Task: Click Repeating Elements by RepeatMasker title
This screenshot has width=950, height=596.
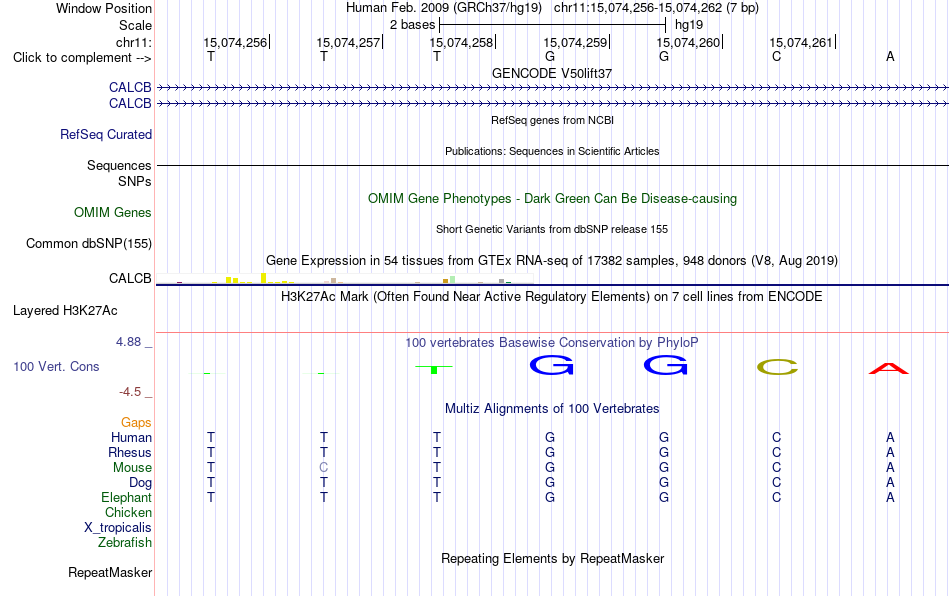Action: click(552, 558)
